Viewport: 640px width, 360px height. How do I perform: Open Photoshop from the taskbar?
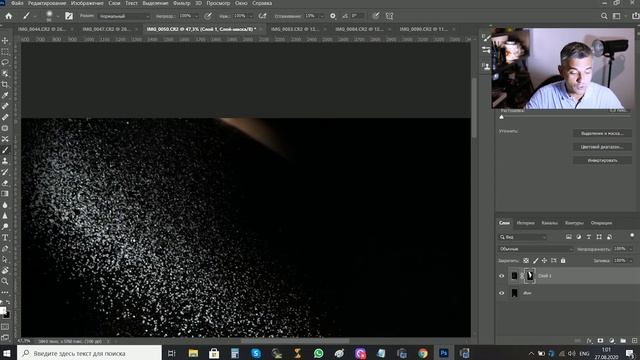[444, 353]
